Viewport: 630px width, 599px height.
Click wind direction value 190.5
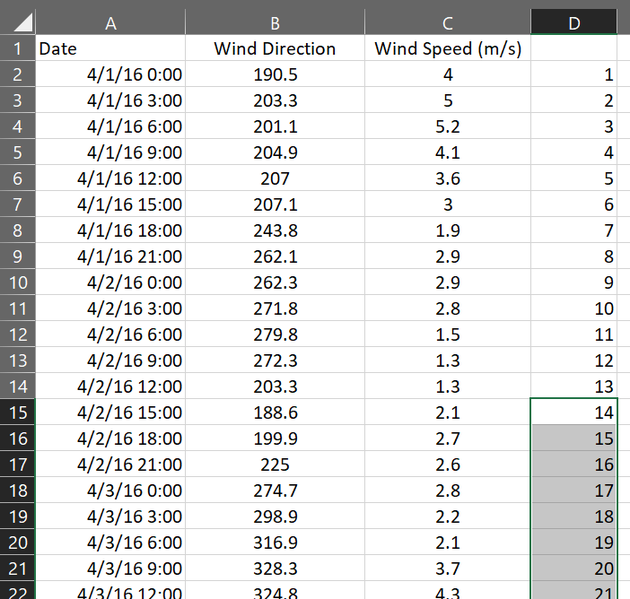275,74
